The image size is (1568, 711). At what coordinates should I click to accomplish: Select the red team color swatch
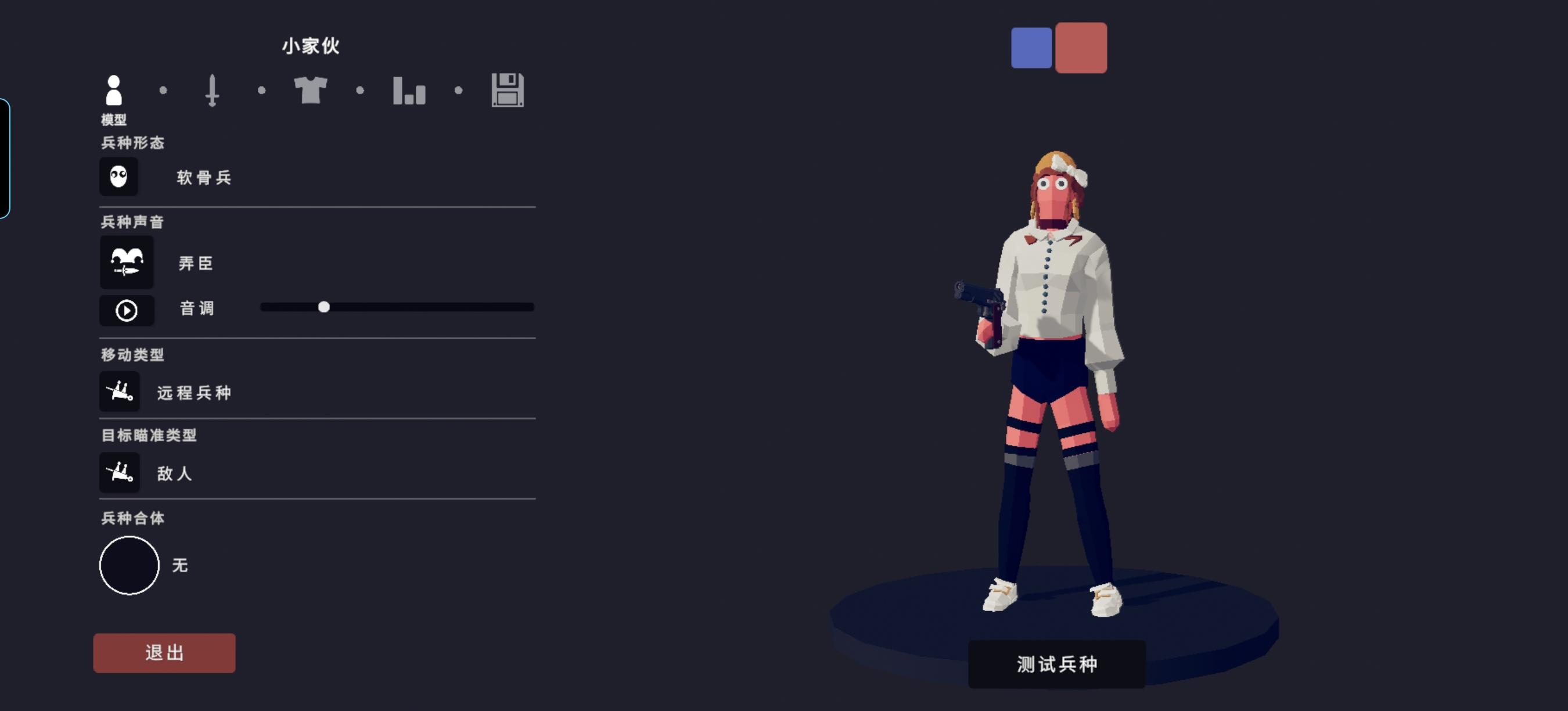(x=1081, y=48)
